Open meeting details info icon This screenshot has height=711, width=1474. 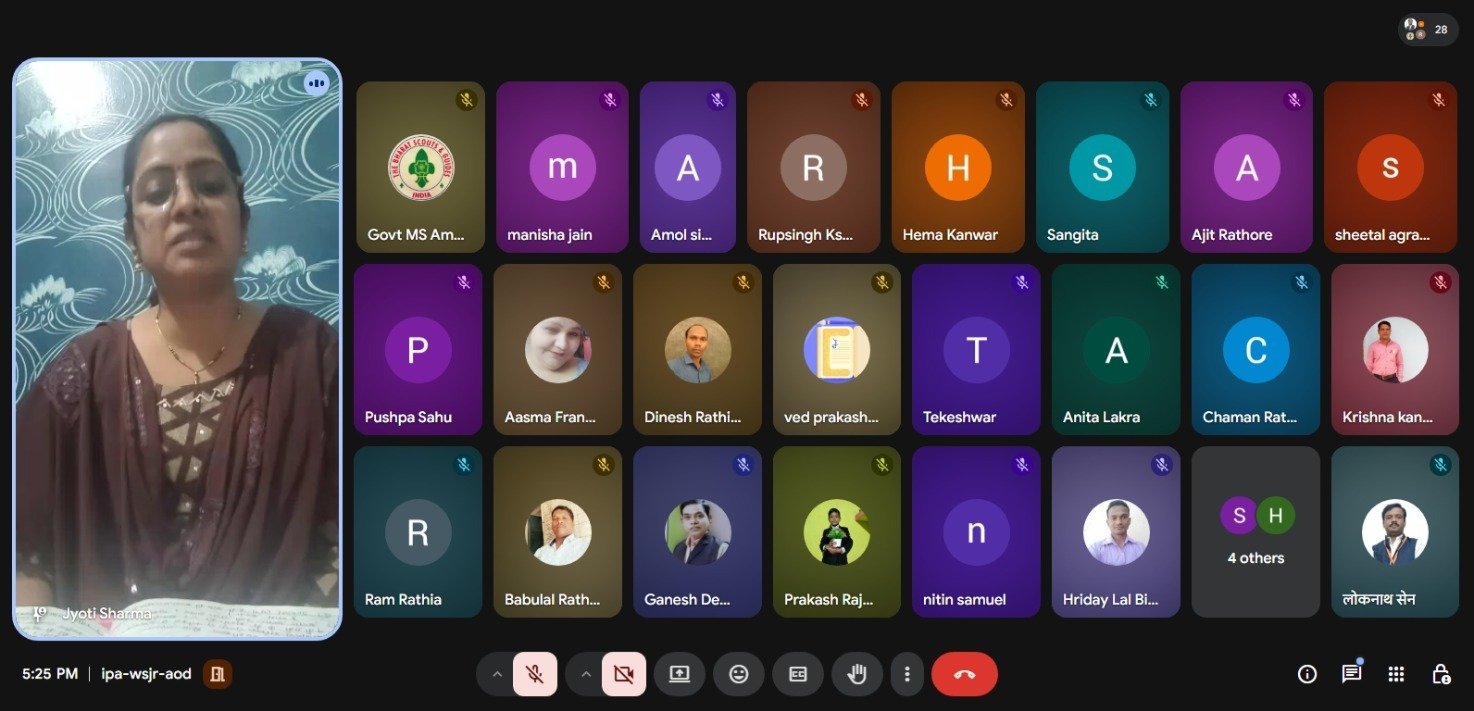click(1307, 674)
